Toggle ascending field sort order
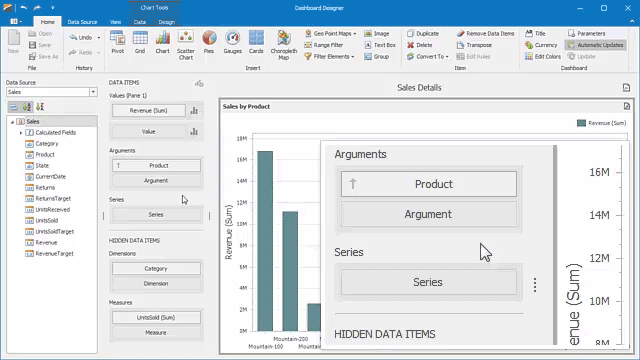The height and width of the screenshot is (360, 640). click(x=27, y=107)
